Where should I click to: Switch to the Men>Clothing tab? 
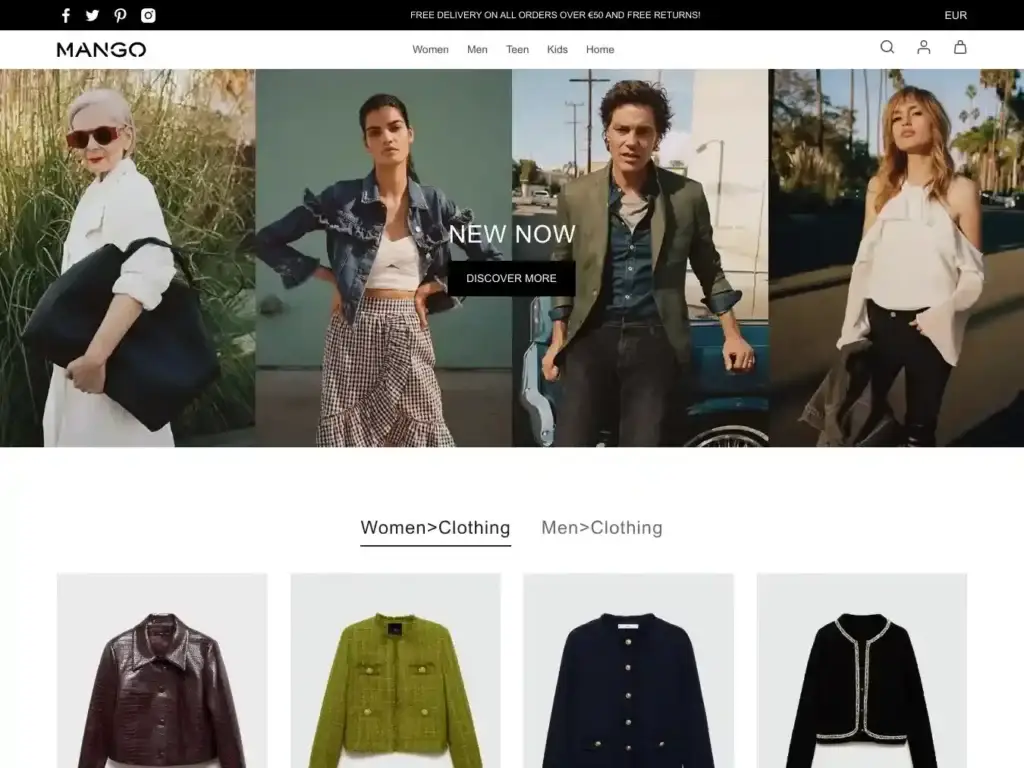click(x=601, y=527)
